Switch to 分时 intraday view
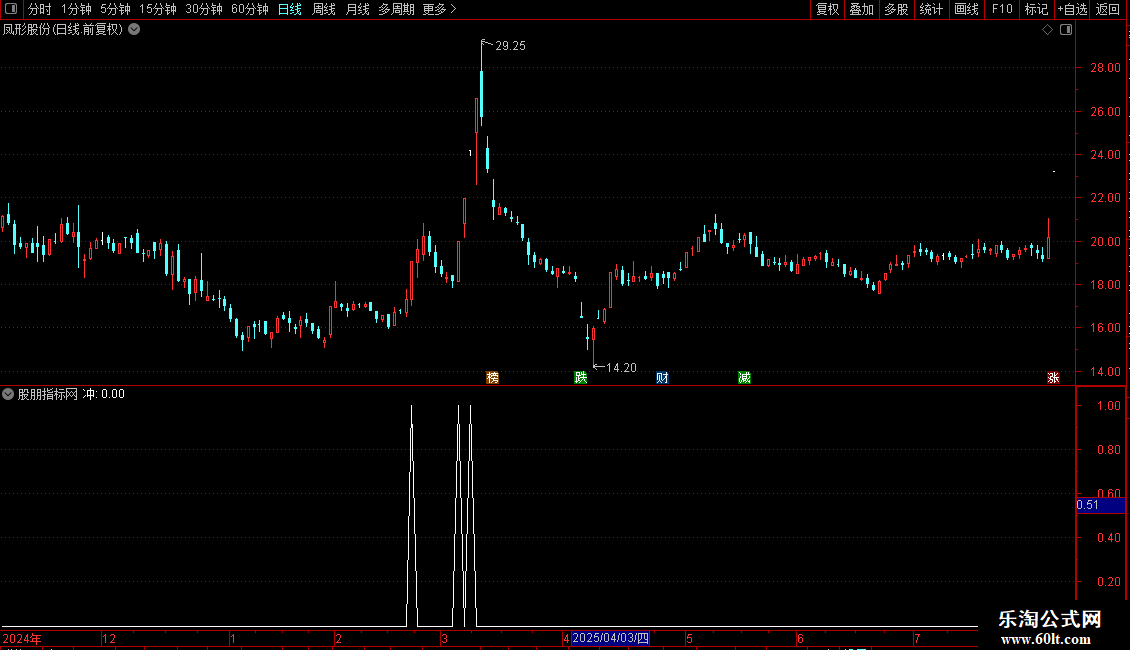 [x=40, y=9]
